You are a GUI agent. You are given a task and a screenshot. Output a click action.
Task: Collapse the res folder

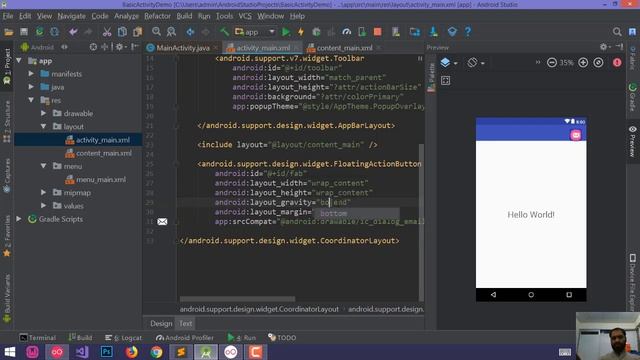click(x=31, y=100)
